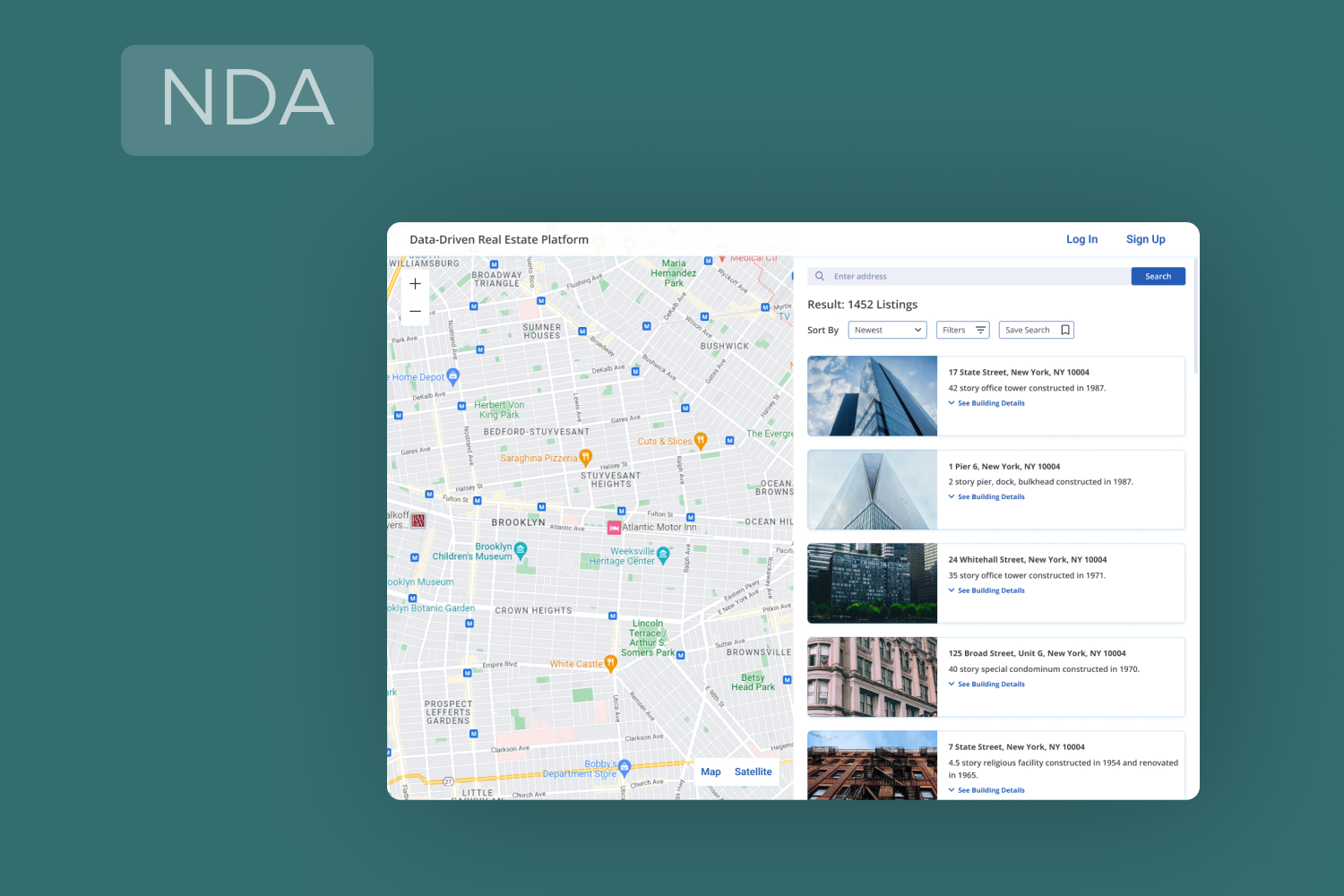Expand building details for 17 State Street
1344x896 pixels.
coord(986,403)
